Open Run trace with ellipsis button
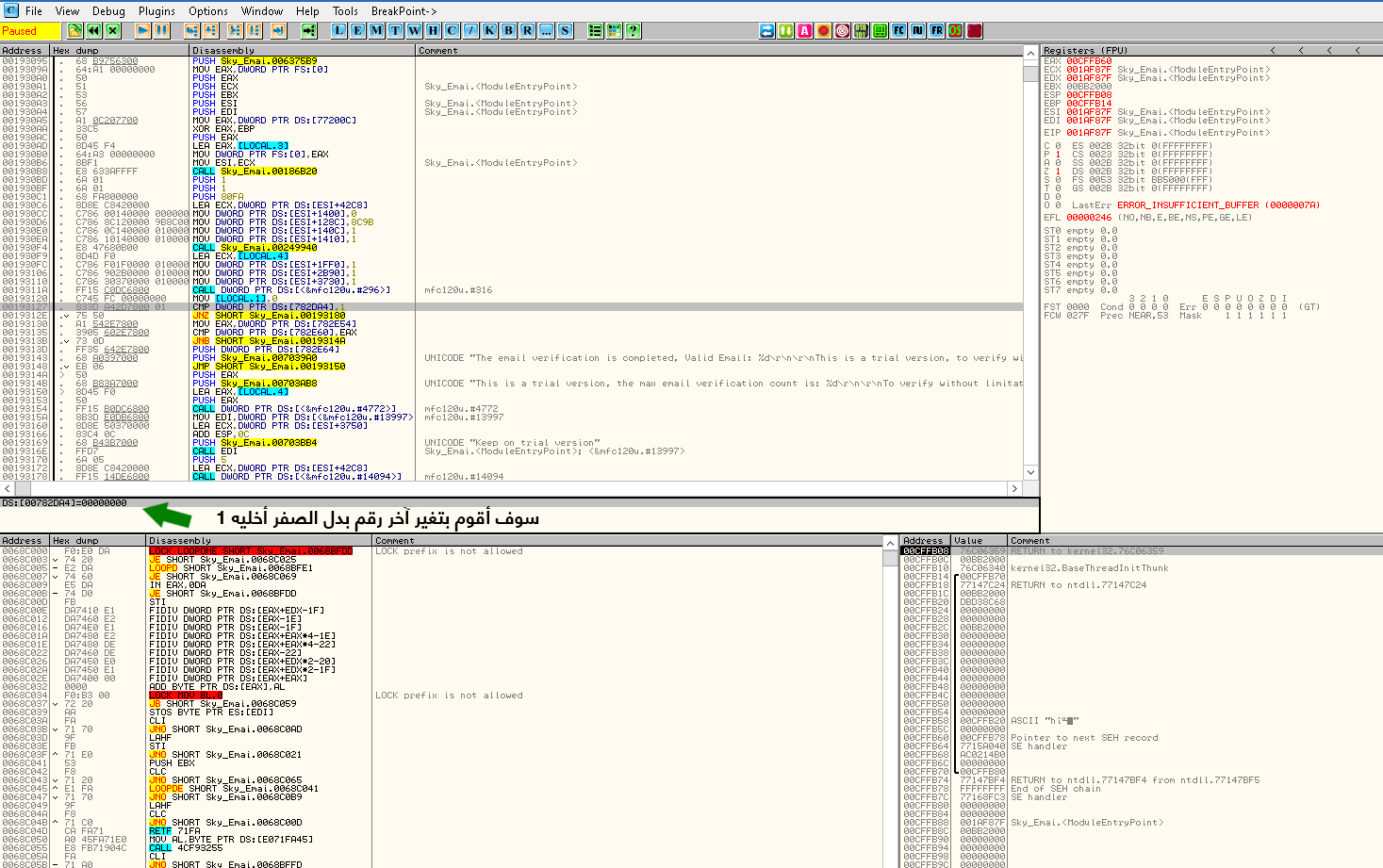 [546, 30]
